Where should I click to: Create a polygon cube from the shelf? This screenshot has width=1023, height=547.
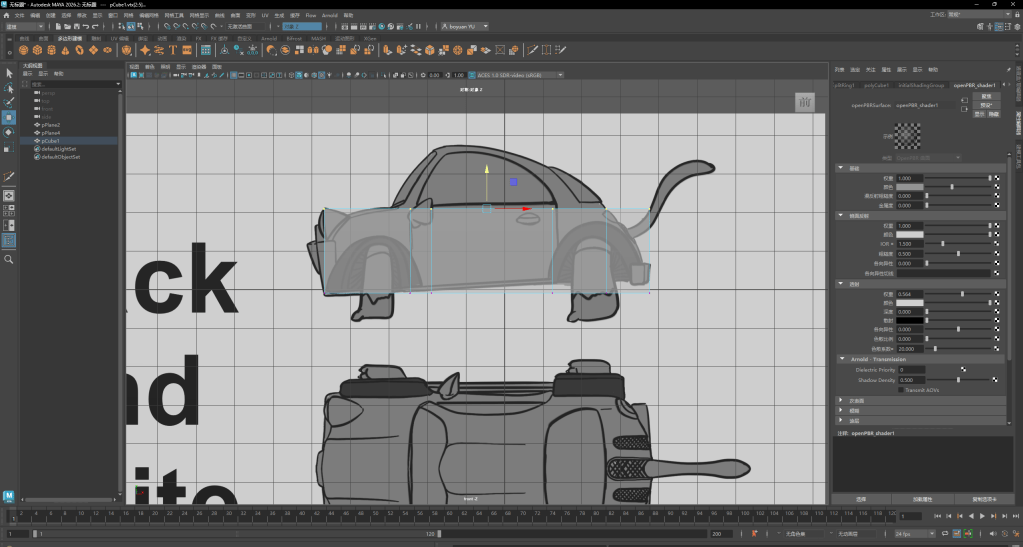pos(37,49)
